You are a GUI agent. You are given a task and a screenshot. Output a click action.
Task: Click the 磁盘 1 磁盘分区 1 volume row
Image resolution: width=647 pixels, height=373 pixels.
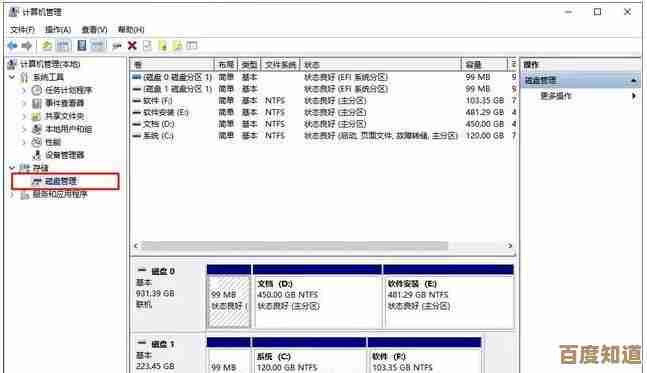[324, 89]
